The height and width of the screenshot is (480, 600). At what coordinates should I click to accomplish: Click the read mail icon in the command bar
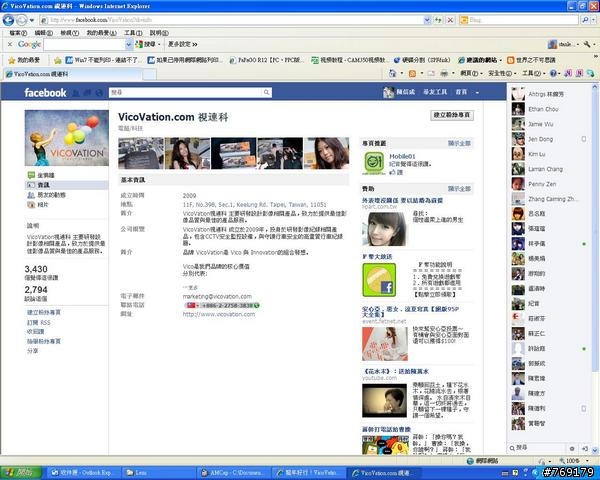click(431, 73)
